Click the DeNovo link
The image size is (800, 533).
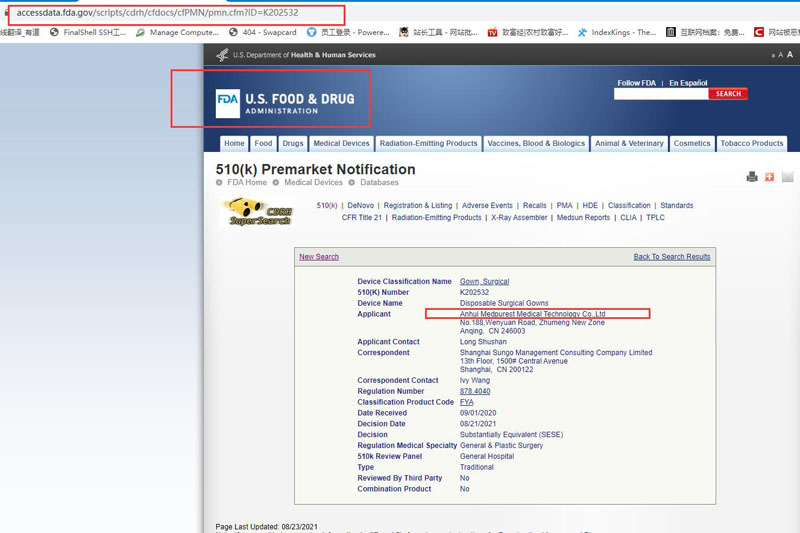tap(360, 205)
